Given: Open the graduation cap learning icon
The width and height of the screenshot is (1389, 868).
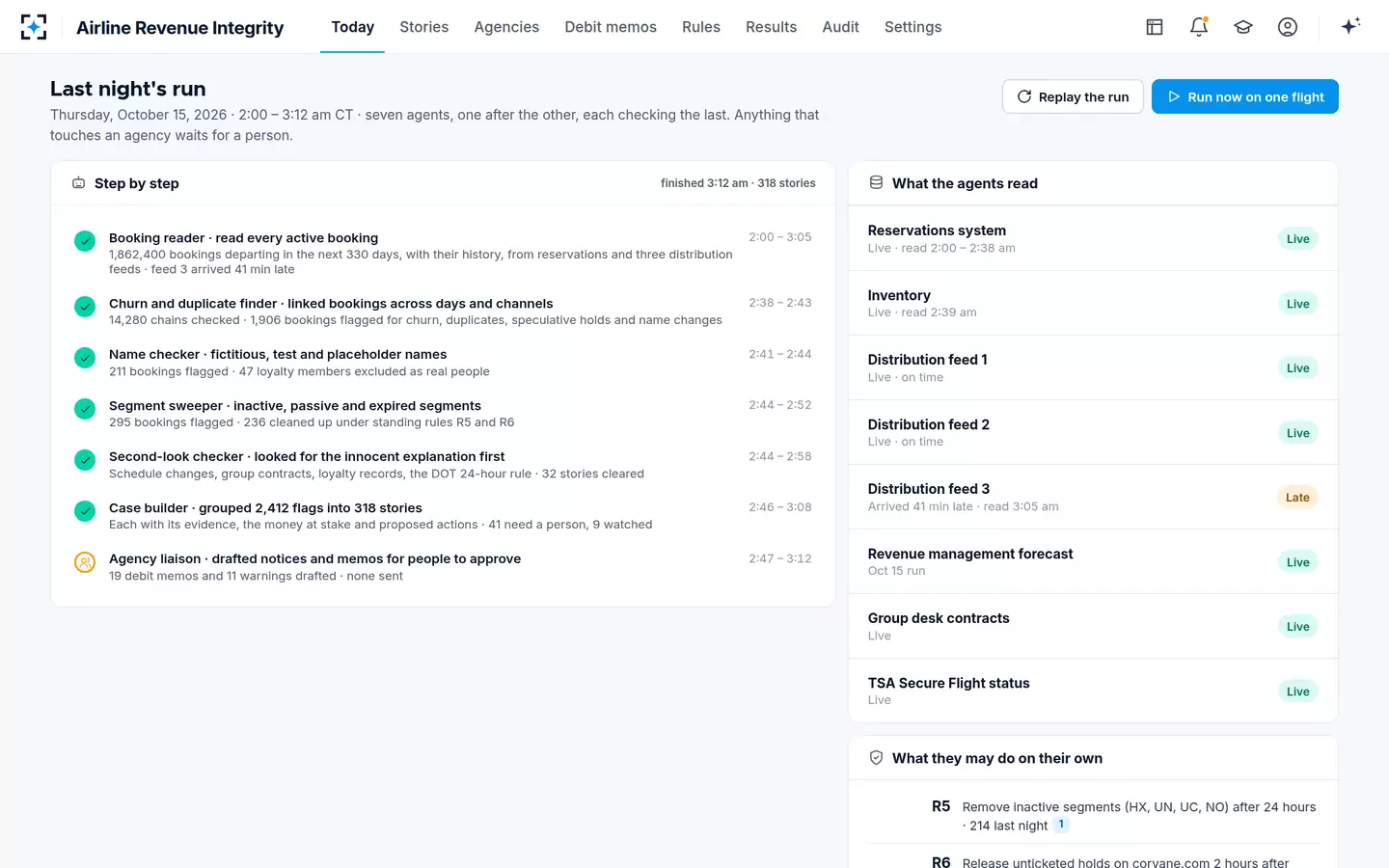Looking at the screenshot, I should pos(1243,27).
